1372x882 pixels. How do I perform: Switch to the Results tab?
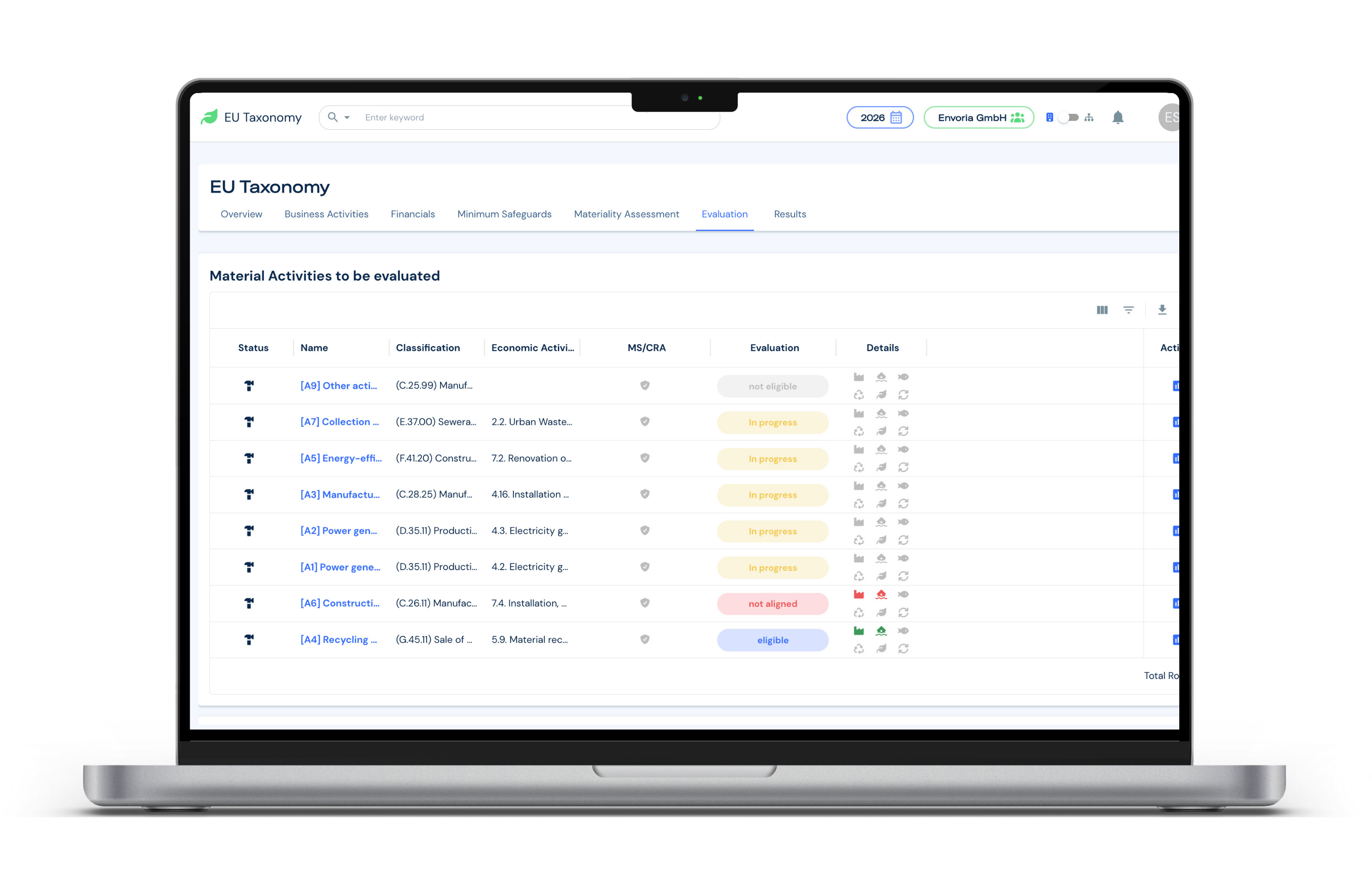(789, 214)
